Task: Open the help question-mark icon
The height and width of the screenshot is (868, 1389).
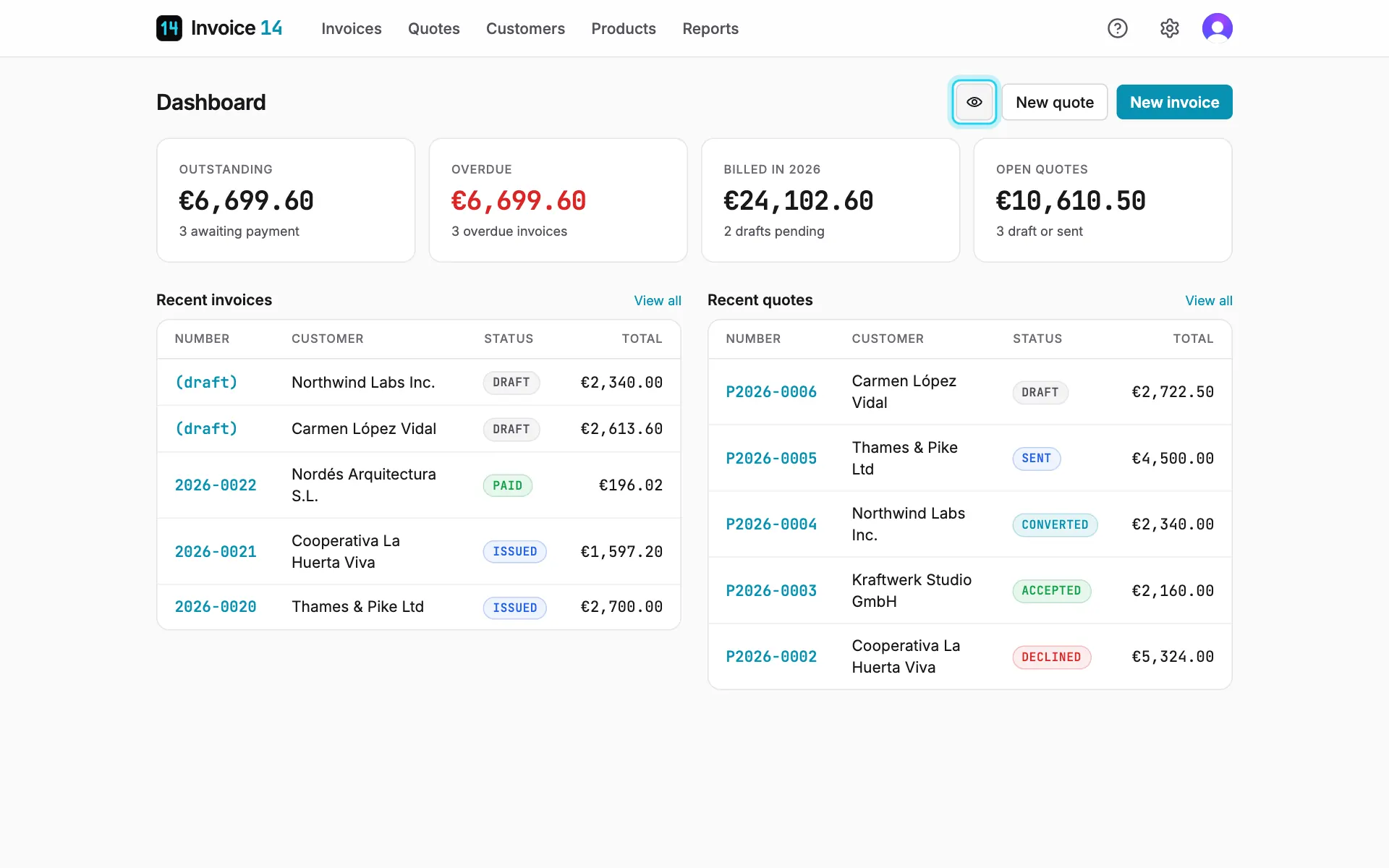Action: [1118, 28]
